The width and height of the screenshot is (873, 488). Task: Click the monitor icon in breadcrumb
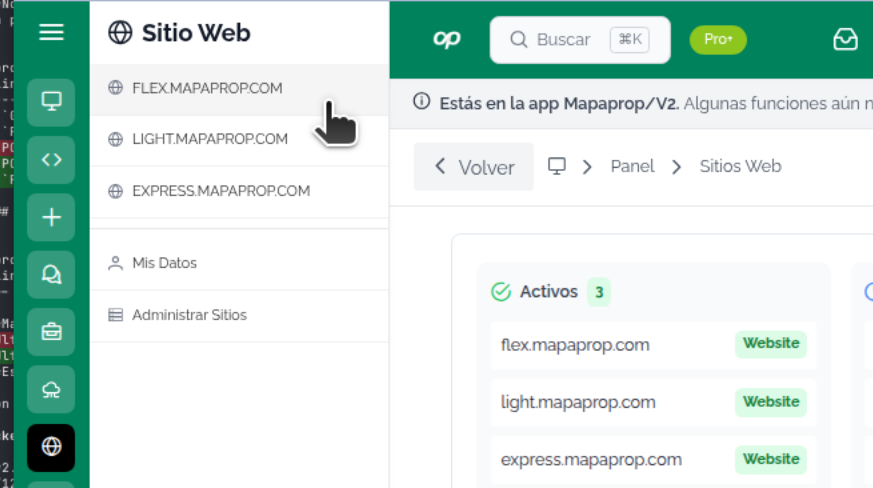557,166
